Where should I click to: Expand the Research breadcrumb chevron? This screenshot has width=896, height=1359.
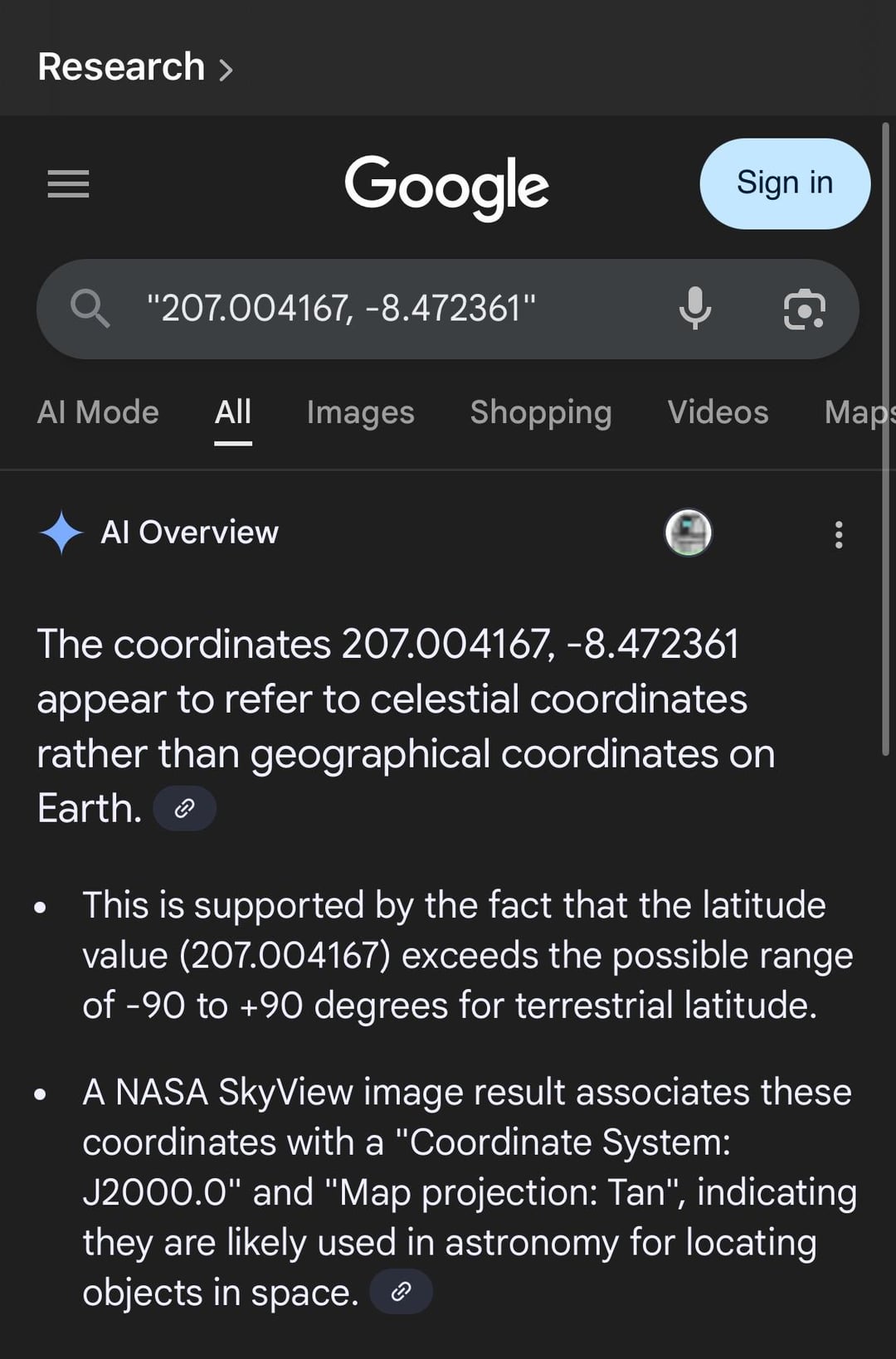pyautogui.click(x=226, y=69)
